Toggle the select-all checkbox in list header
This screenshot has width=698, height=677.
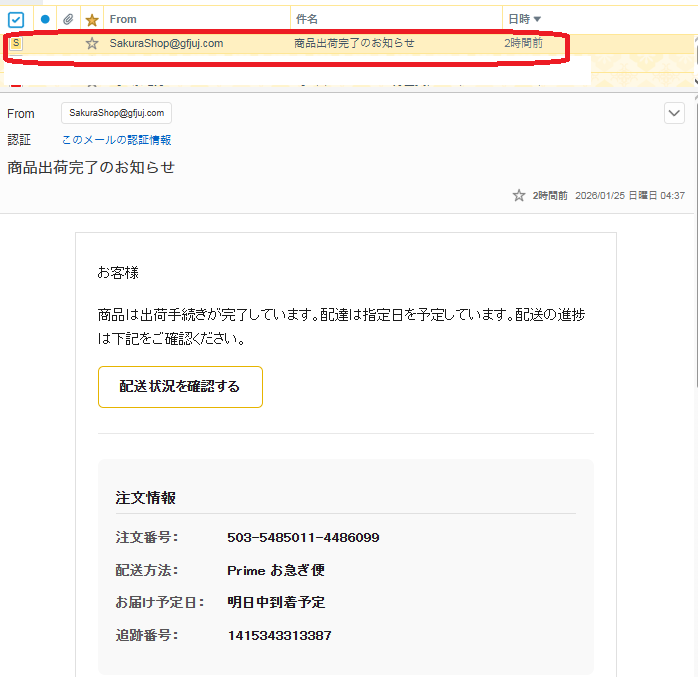[16, 20]
